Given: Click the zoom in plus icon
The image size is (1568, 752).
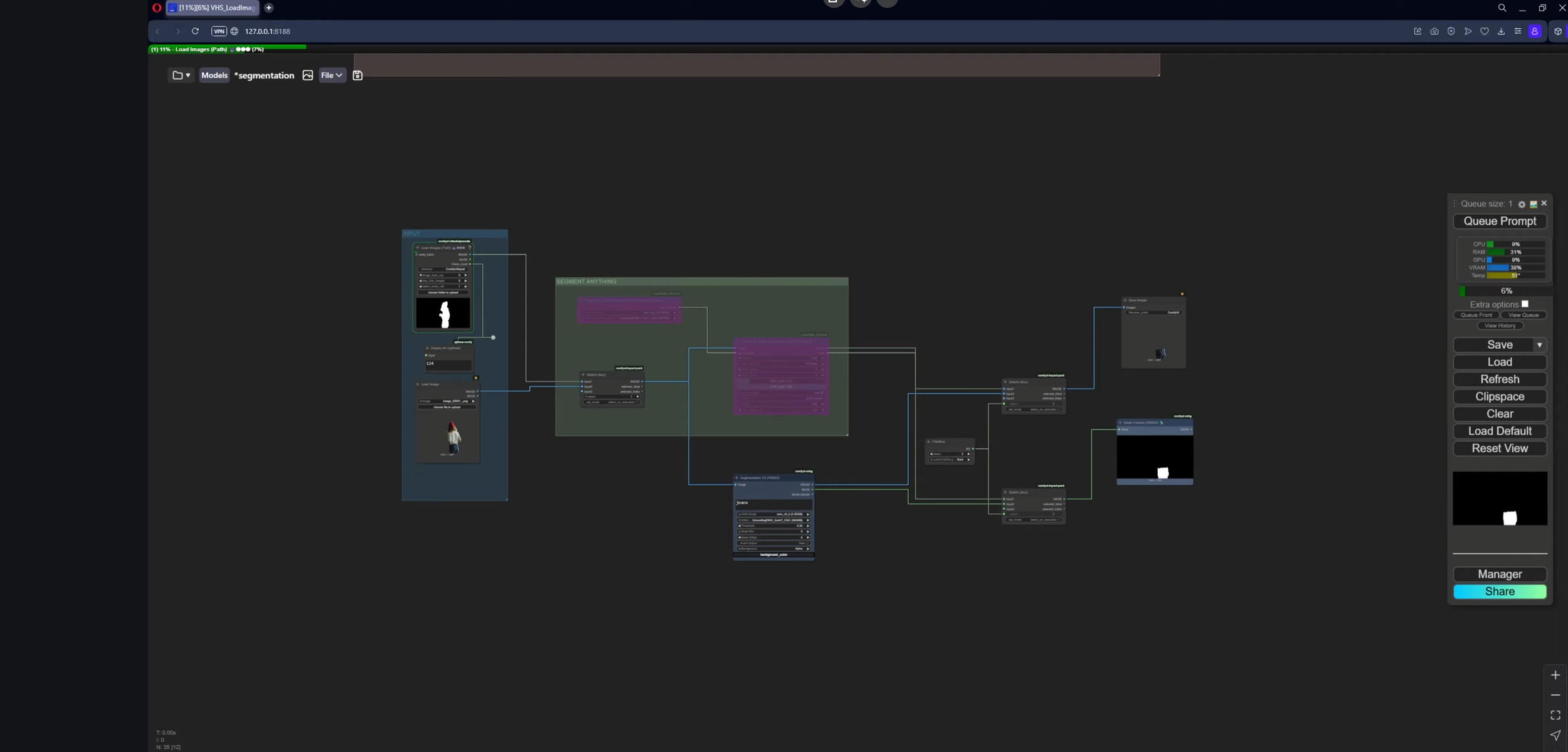Looking at the screenshot, I should pyautogui.click(x=1555, y=675).
